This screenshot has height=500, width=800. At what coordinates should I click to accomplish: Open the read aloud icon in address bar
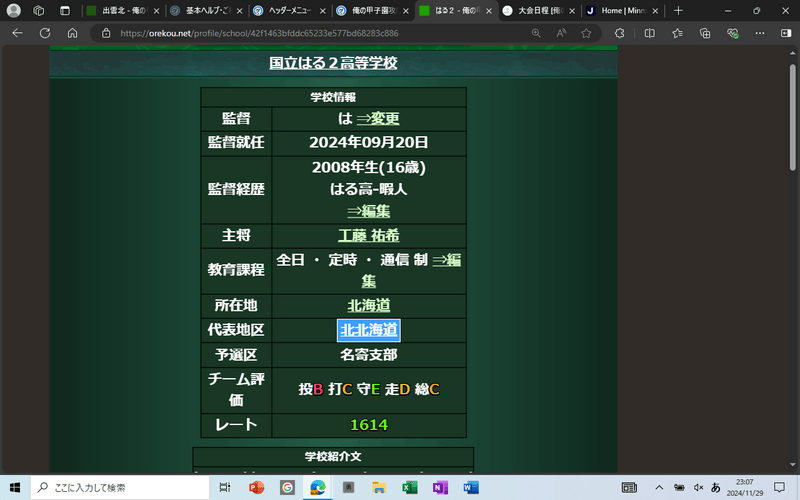coord(561,32)
